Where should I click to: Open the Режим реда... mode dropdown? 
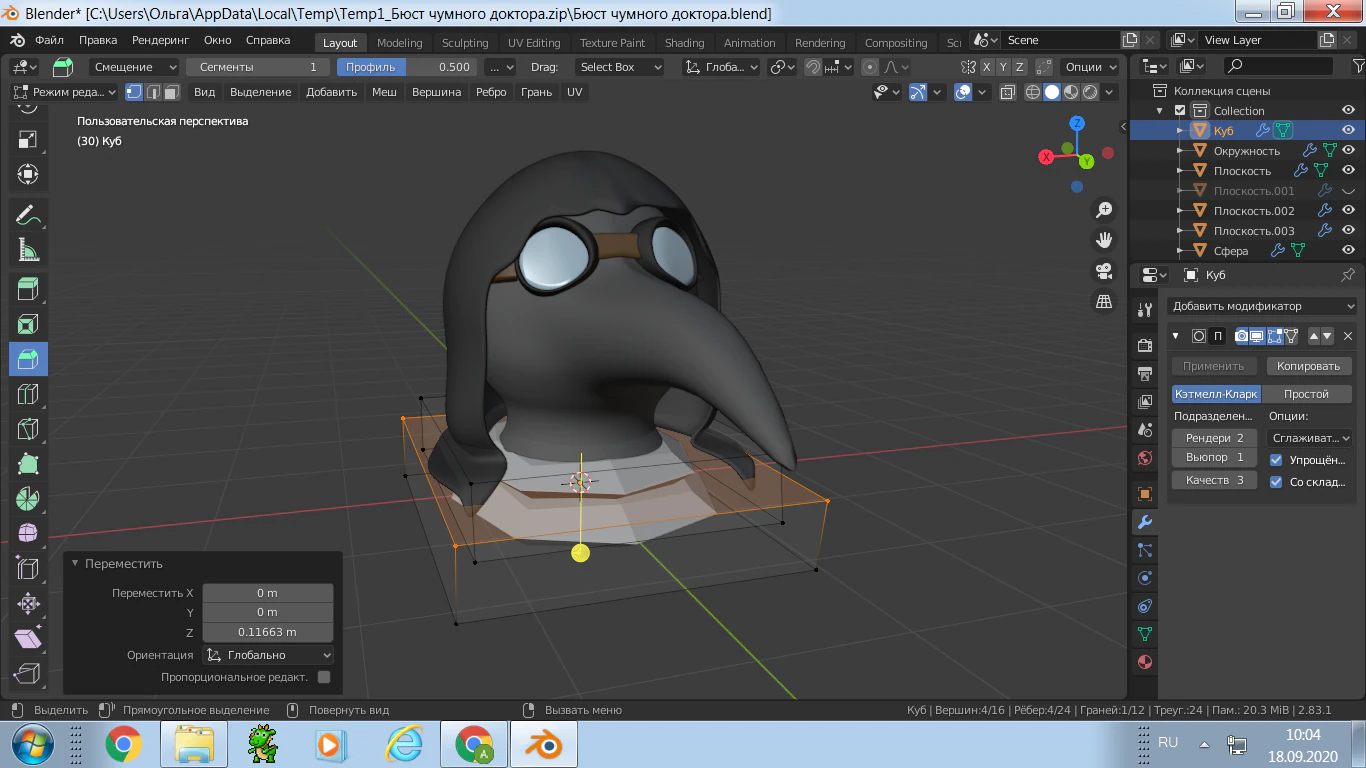64,92
